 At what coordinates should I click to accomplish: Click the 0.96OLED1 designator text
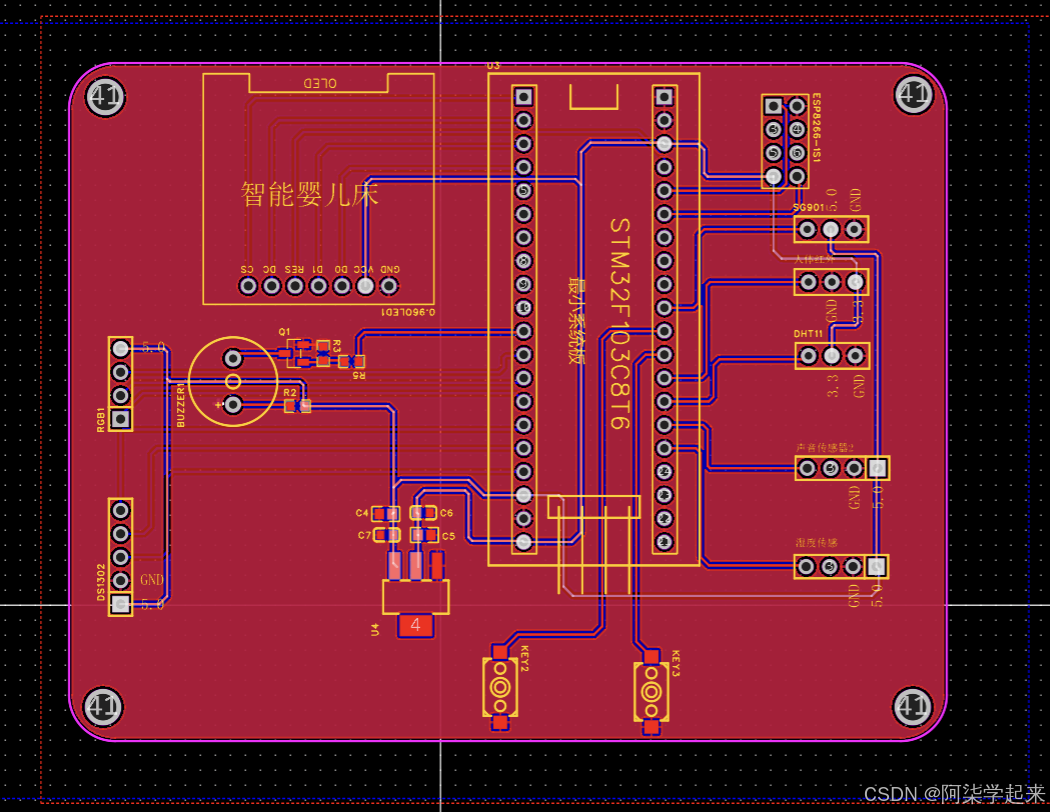[x=408, y=312]
